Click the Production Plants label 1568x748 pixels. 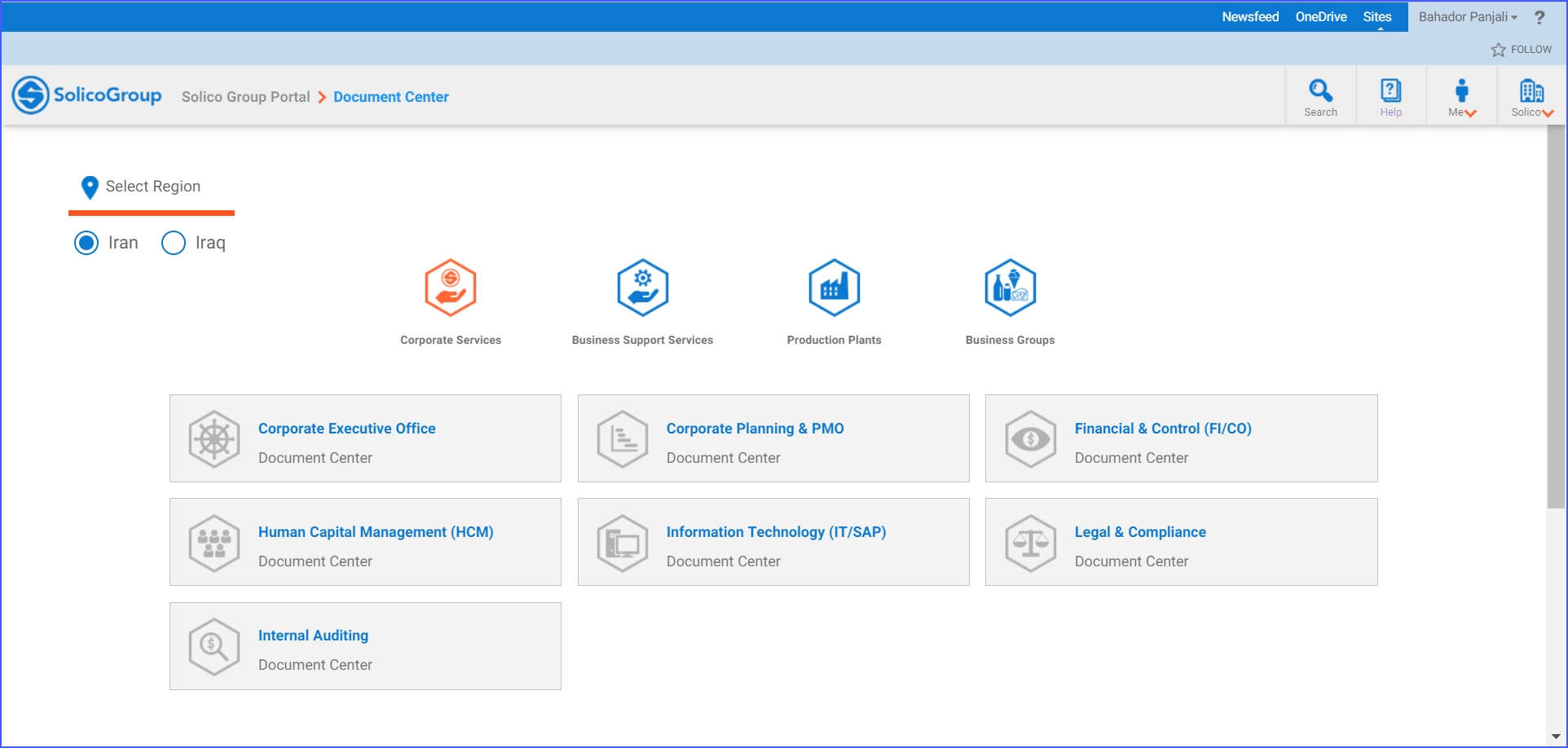(x=835, y=340)
